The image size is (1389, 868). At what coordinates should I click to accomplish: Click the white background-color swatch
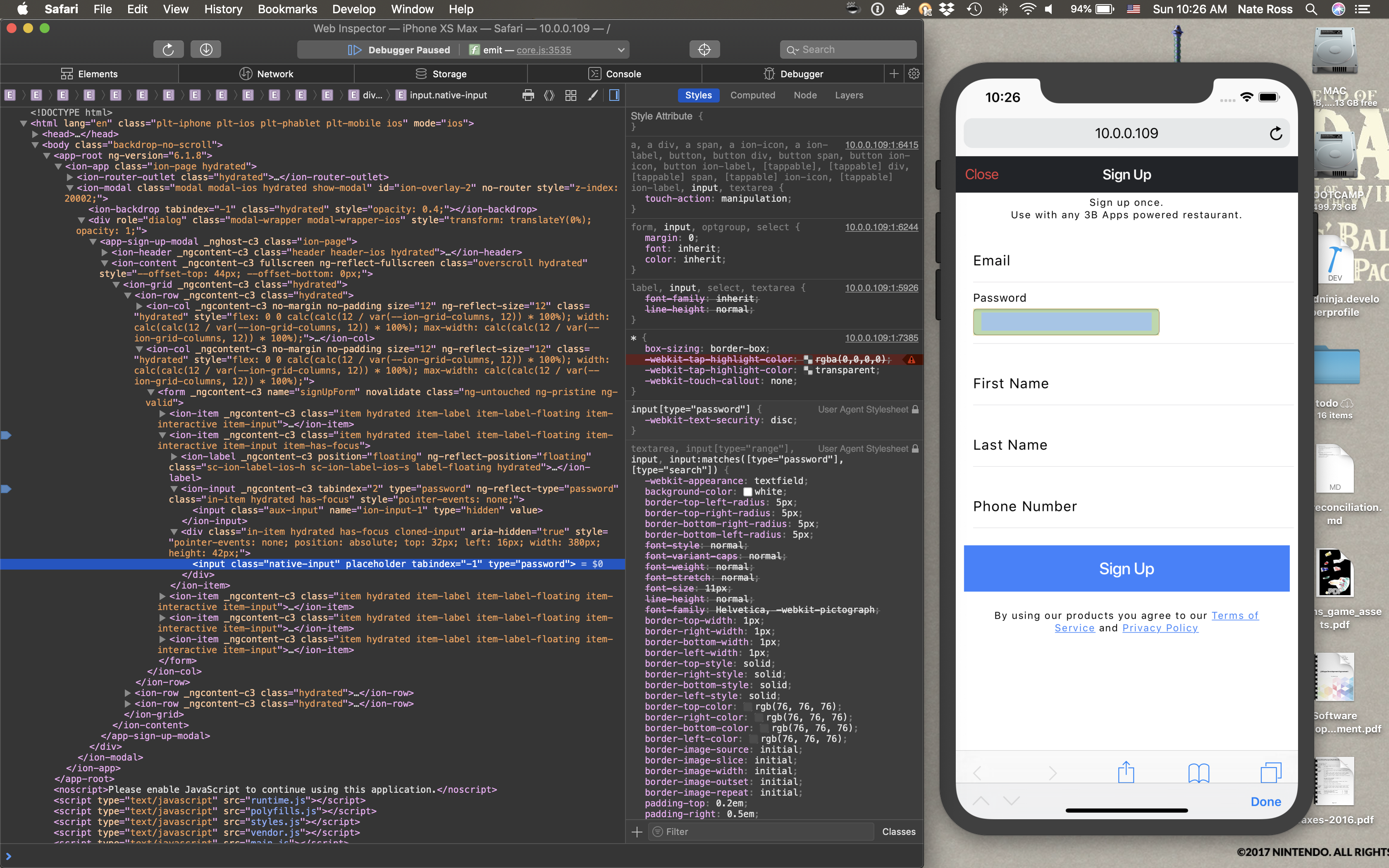(x=747, y=492)
